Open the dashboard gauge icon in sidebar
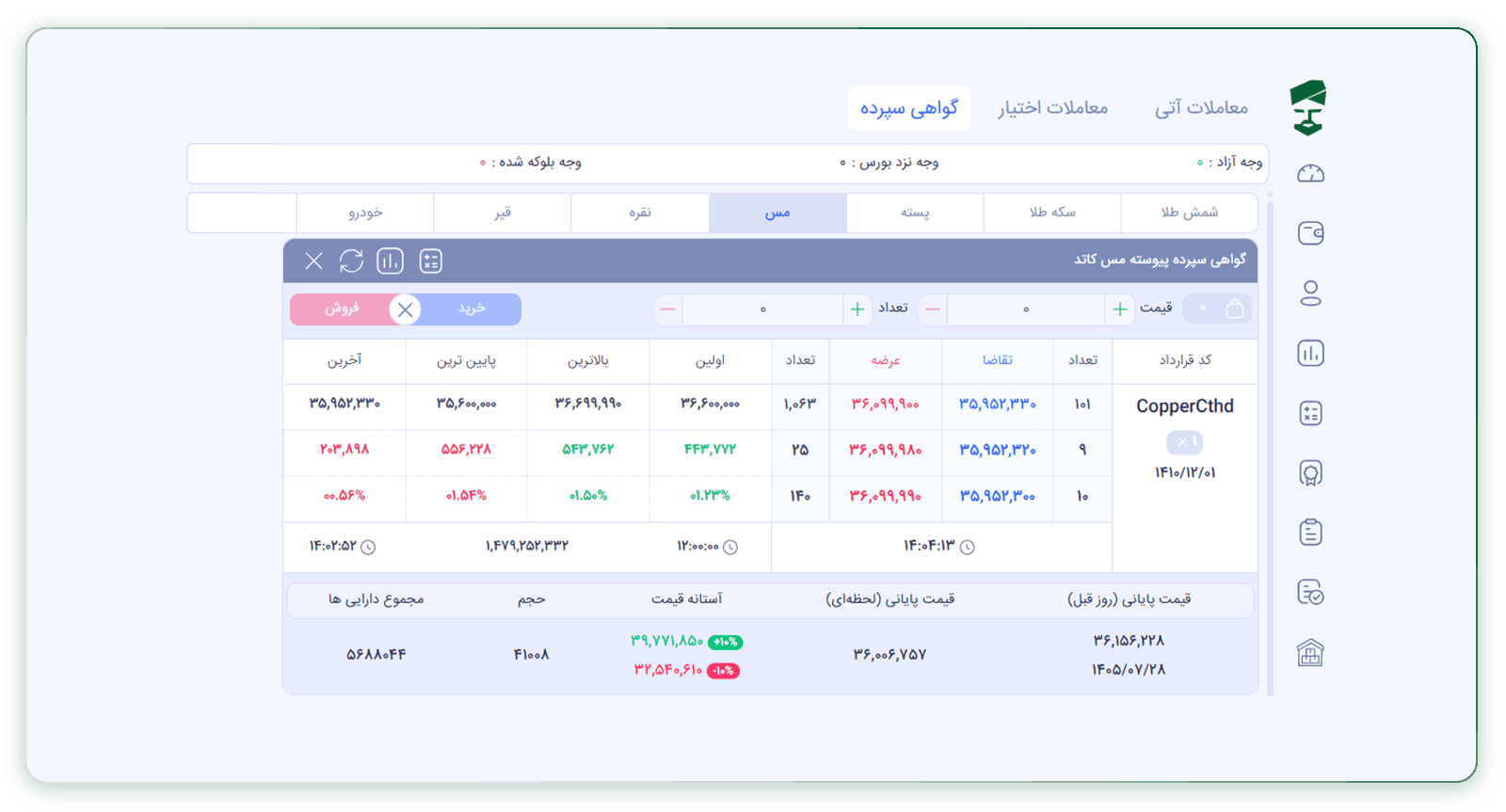 [x=1310, y=173]
